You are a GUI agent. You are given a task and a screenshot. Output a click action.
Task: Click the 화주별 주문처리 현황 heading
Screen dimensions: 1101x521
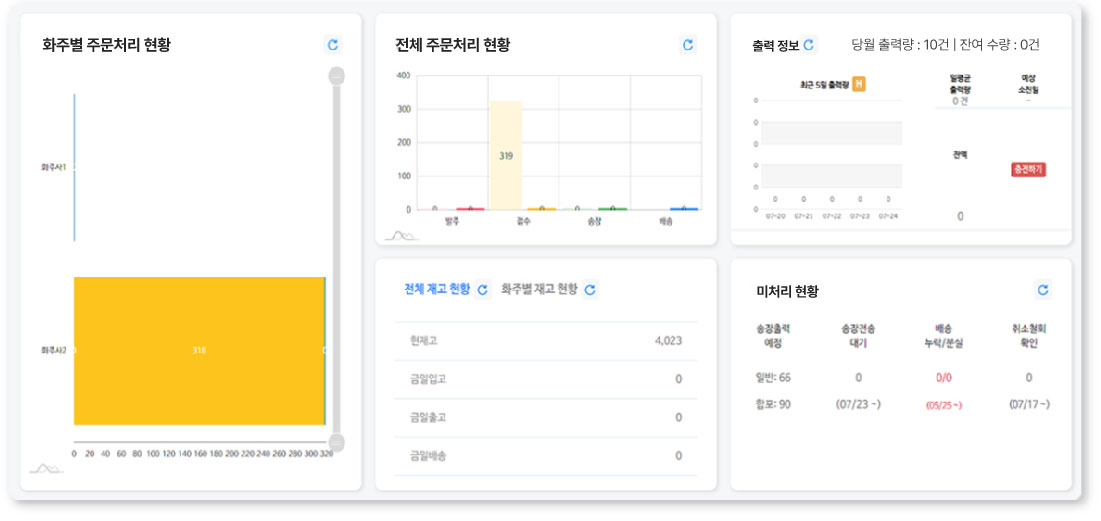point(106,46)
